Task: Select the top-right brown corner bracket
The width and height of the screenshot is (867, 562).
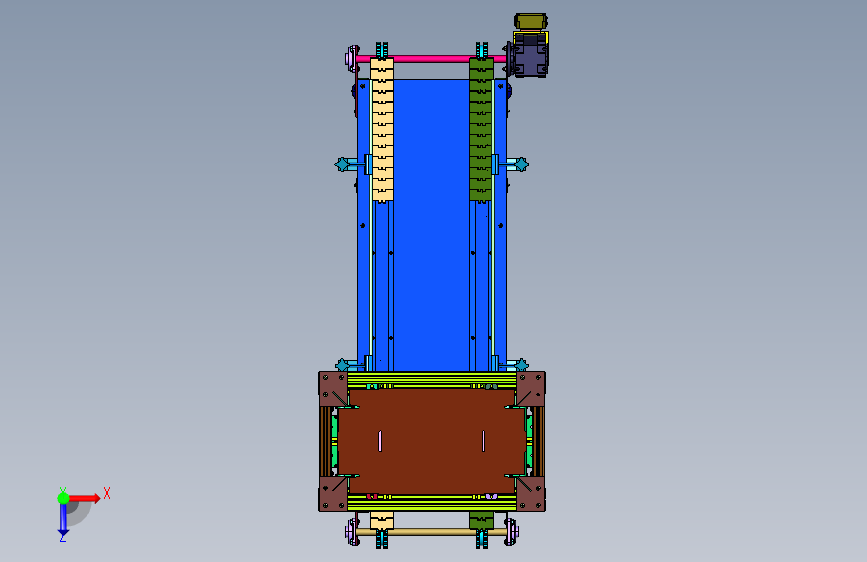Action: [531, 389]
